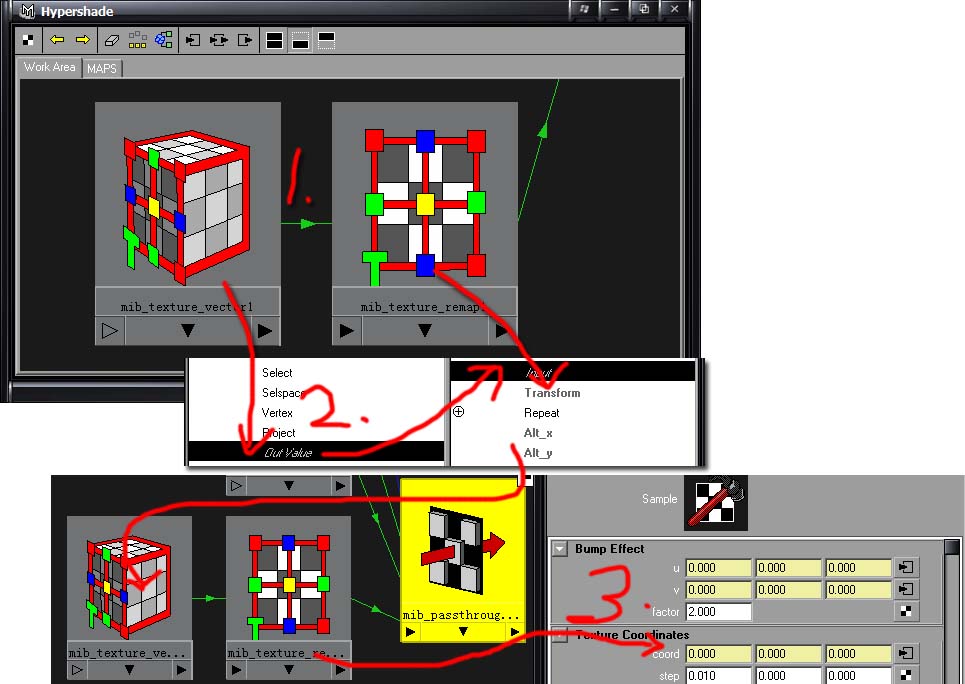Click the first u value field

718,568
